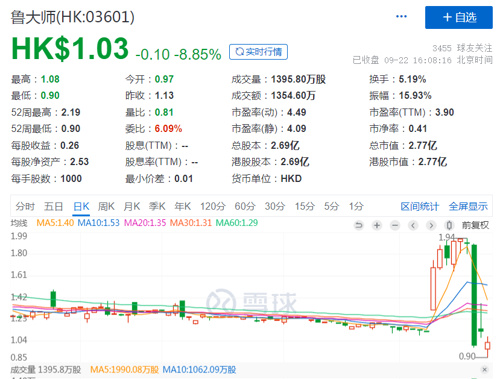The width and height of the screenshot is (500, 379).
Task: Click the tall green candlestick in chart
Action: coord(474,295)
